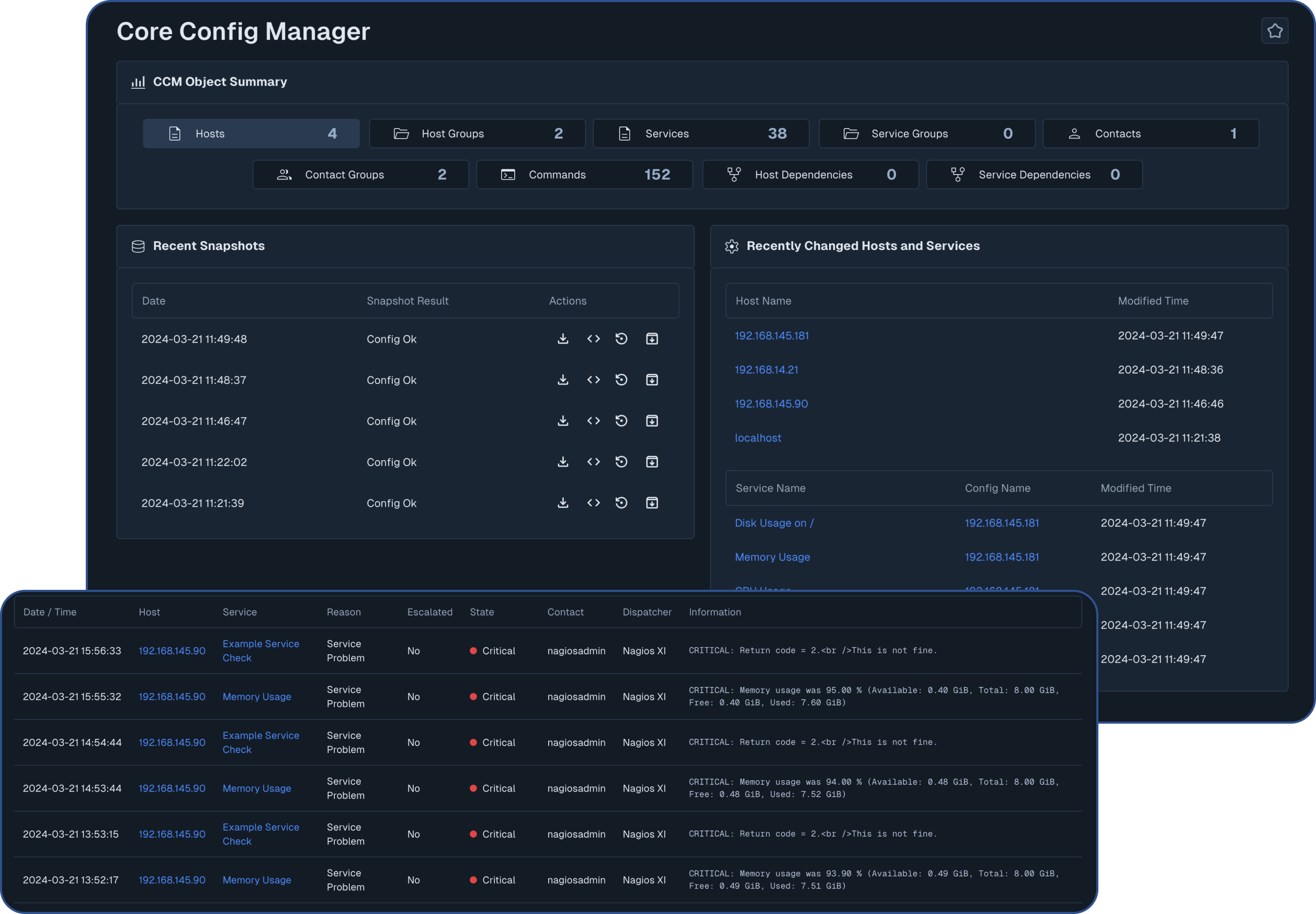Viewport: 1316px width, 914px height.
Task: Click the dependency tree icon on Host Dependencies
Action: [734, 174]
